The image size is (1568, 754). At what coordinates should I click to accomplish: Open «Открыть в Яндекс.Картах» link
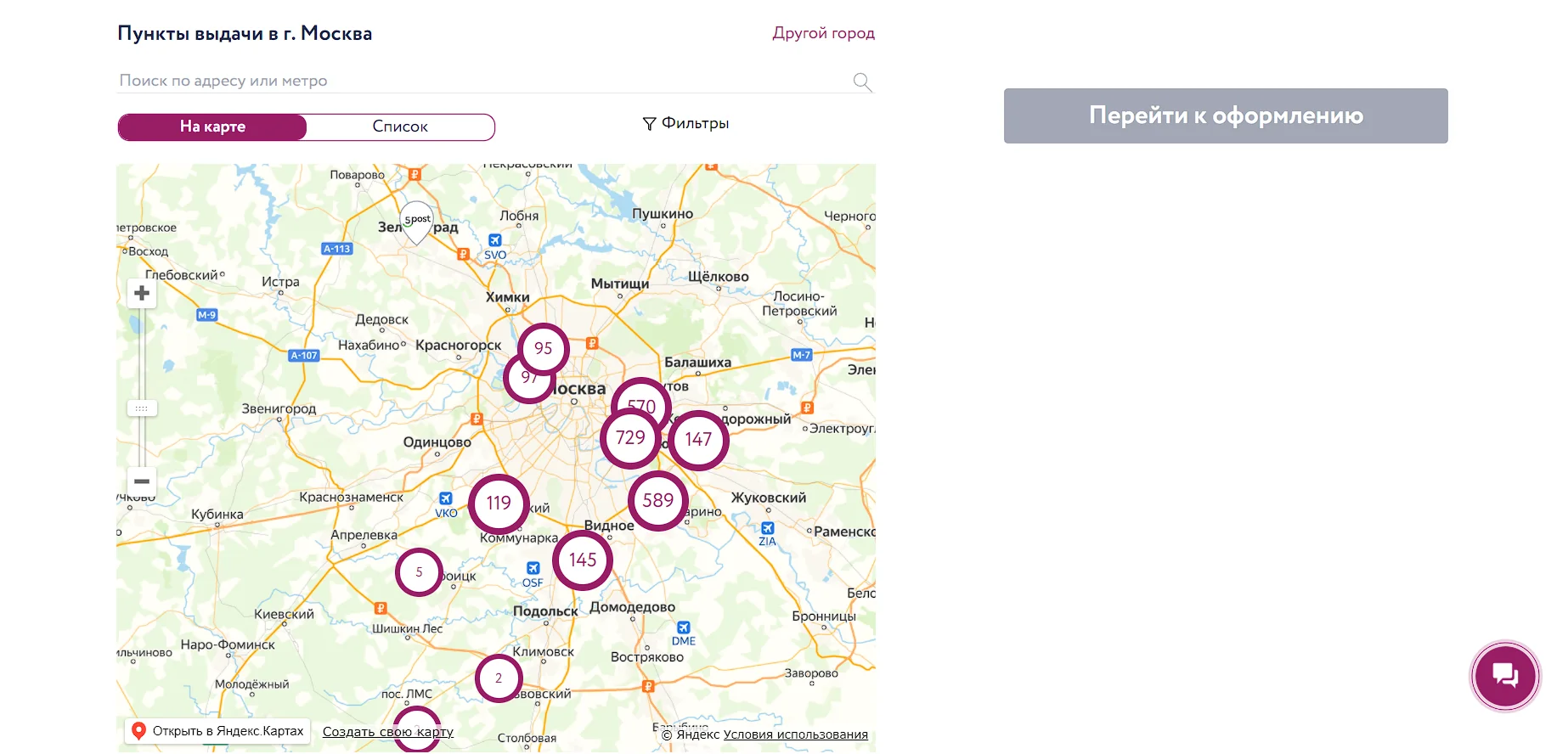(x=217, y=731)
